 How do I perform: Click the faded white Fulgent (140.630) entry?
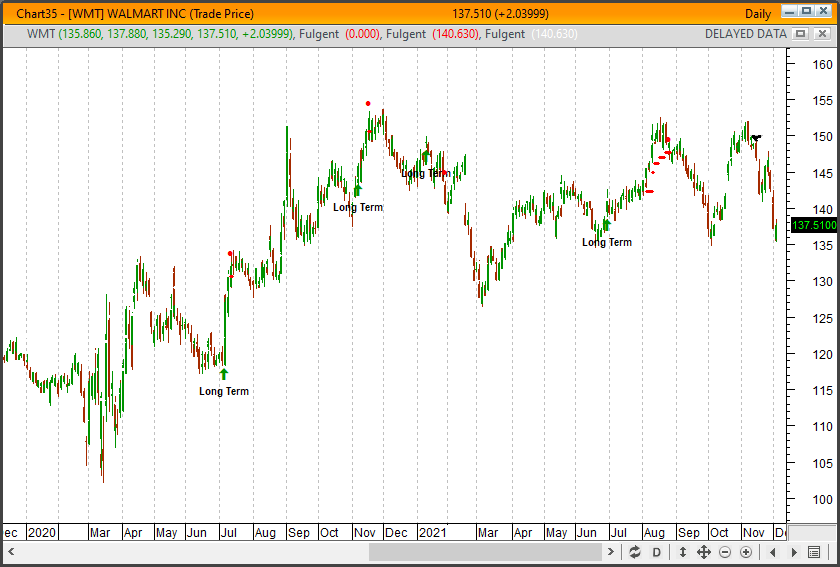tap(532, 34)
